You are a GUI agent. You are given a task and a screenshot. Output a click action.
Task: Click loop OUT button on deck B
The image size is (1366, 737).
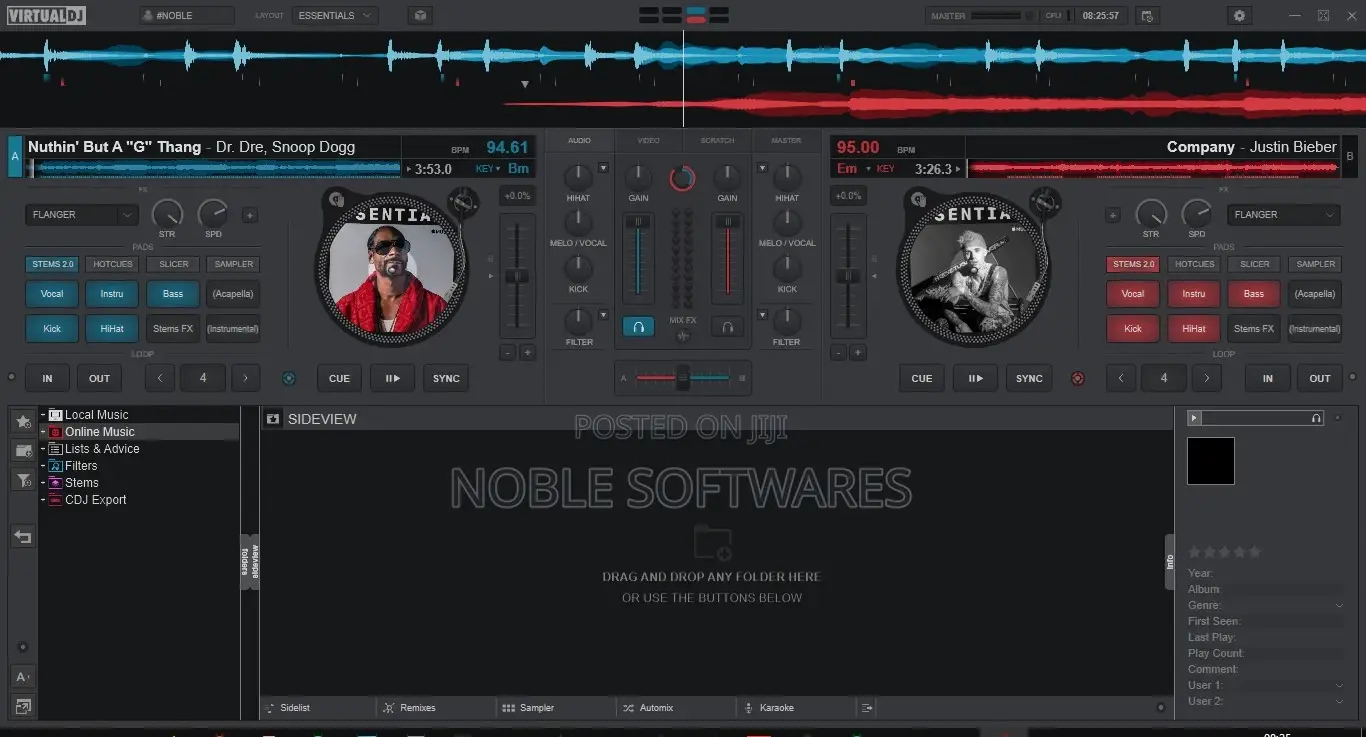click(x=1320, y=378)
